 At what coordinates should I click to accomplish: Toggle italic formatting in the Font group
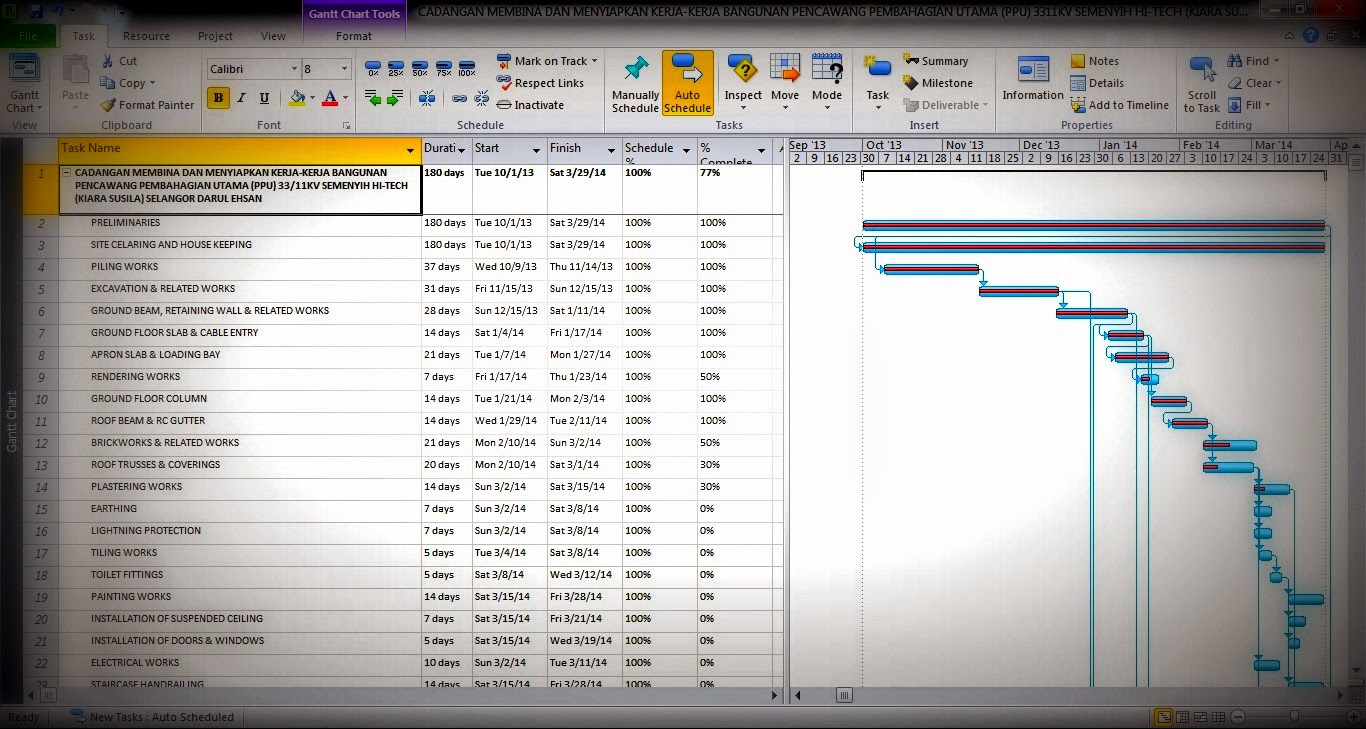240,99
